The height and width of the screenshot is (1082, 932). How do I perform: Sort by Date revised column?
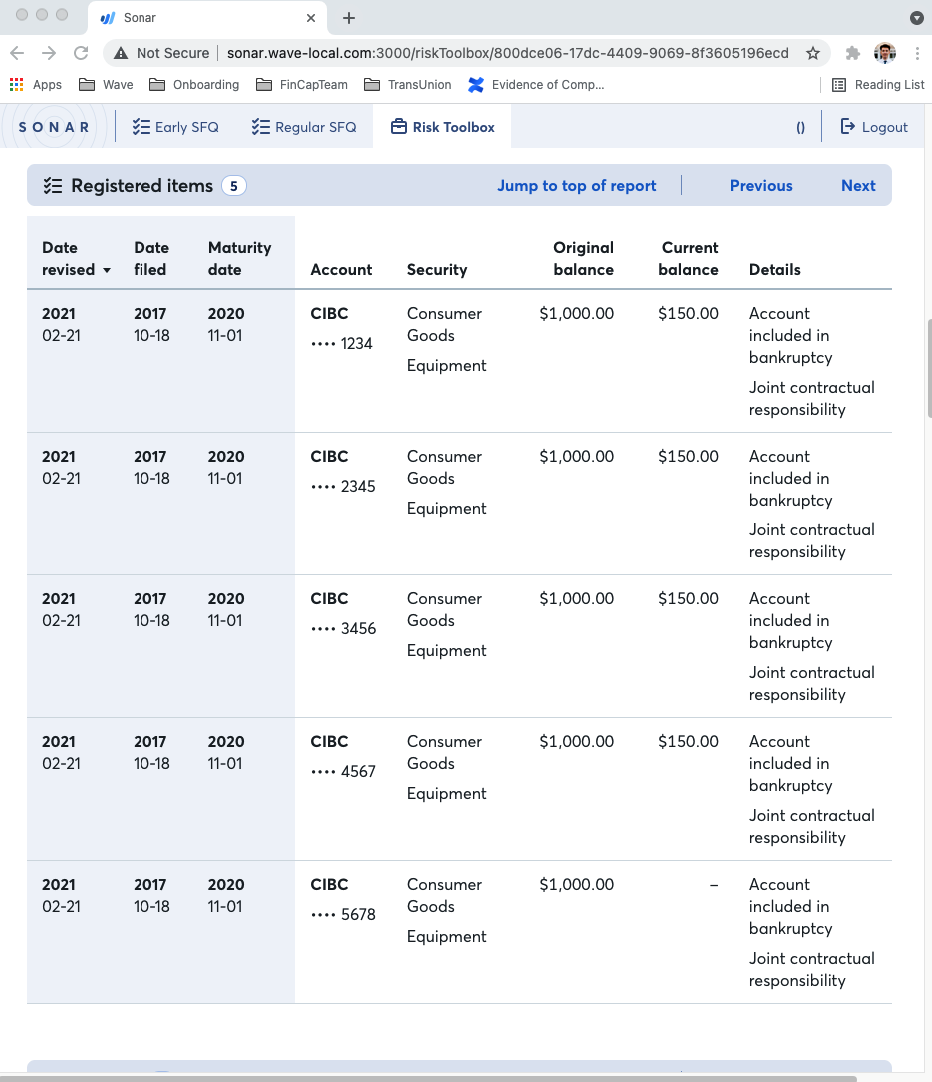pos(76,259)
